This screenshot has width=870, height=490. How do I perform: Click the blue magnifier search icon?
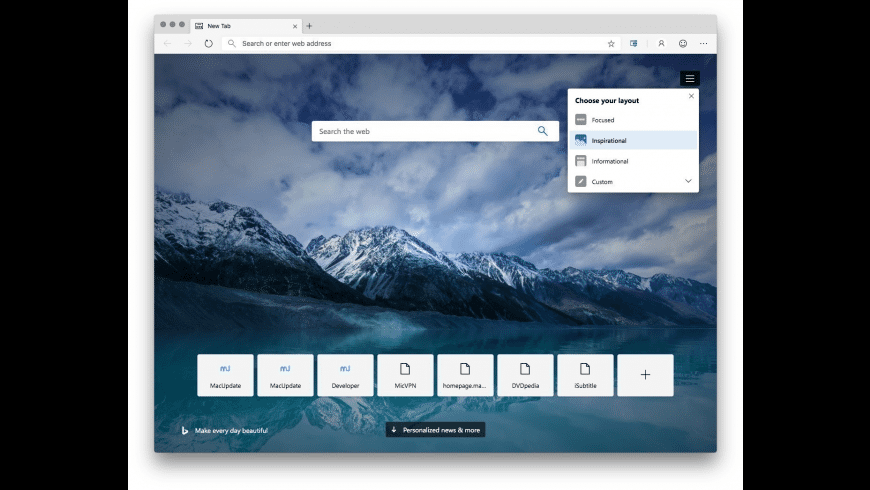pyautogui.click(x=543, y=131)
